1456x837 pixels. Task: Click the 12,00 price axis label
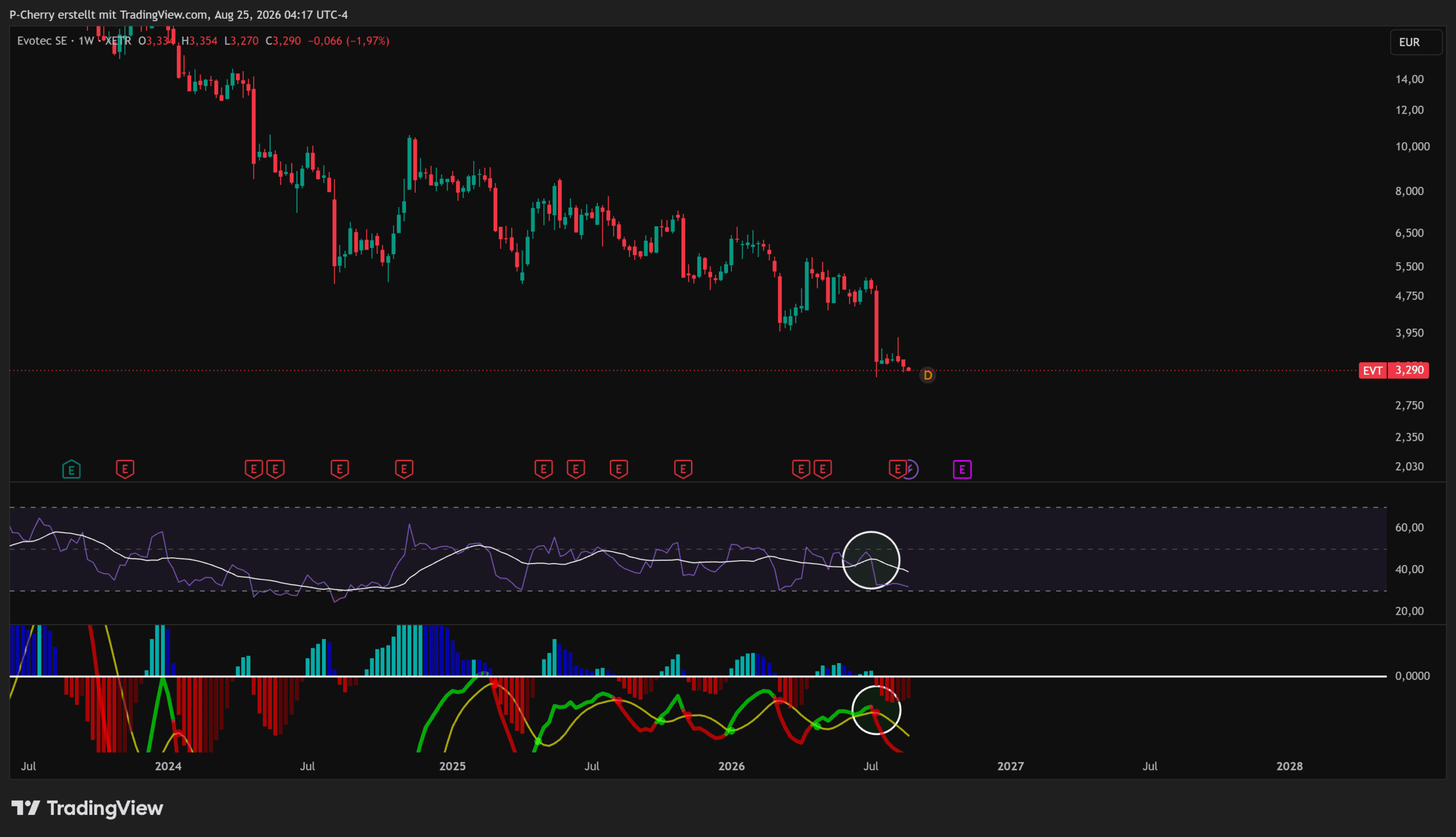[x=1410, y=110]
